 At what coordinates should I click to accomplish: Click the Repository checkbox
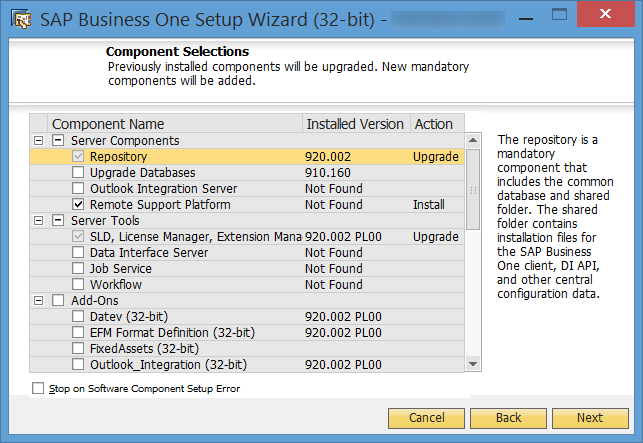point(78,156)
